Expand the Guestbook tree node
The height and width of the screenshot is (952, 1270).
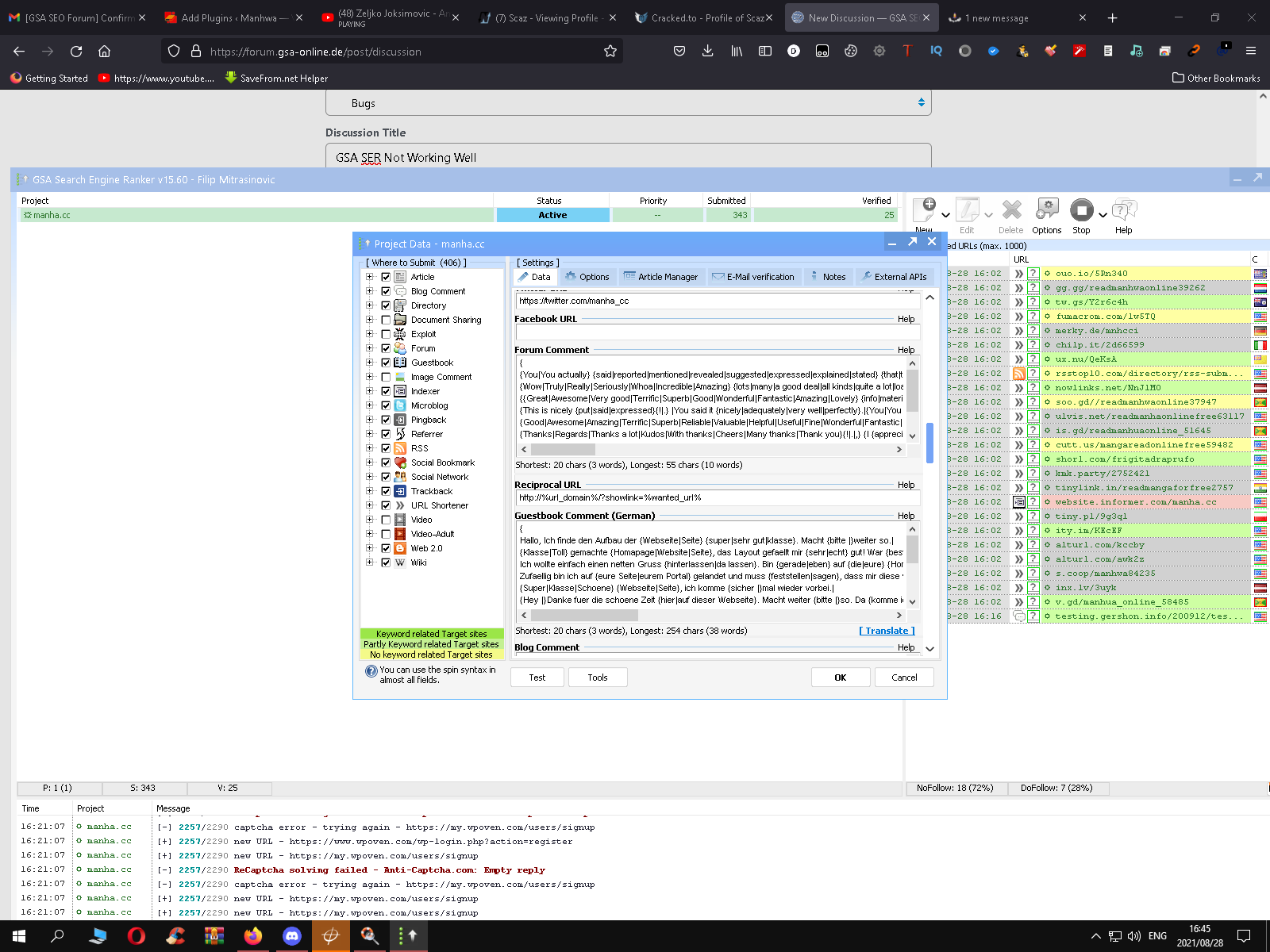coord(369,363)
